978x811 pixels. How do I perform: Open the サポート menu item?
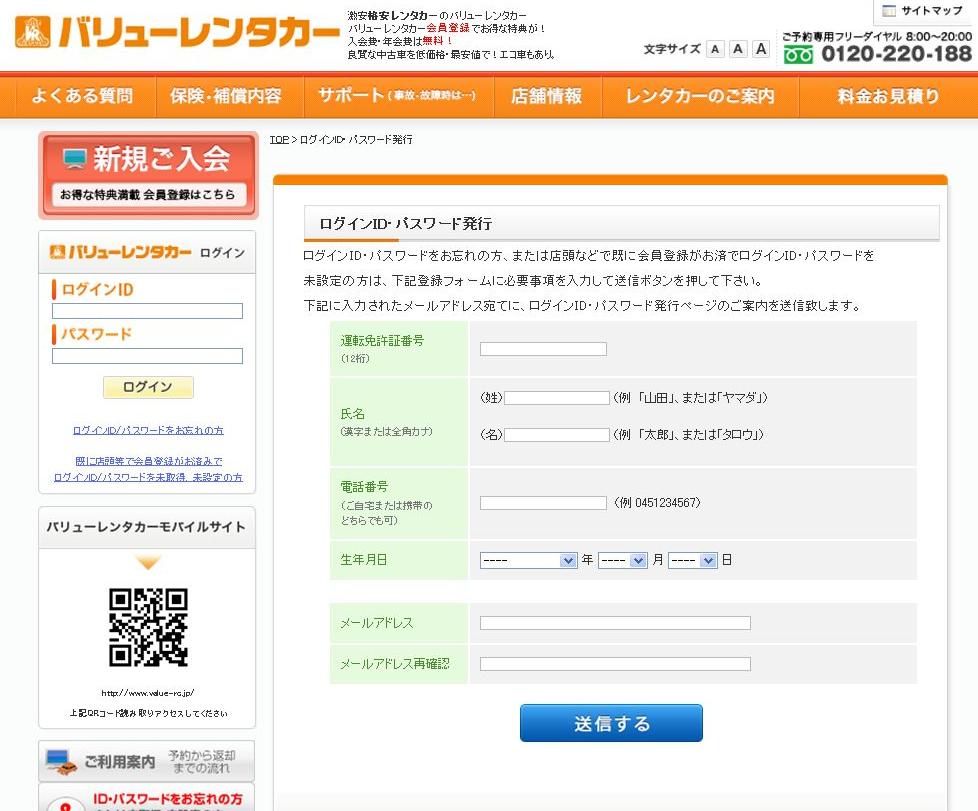[397, 96]
